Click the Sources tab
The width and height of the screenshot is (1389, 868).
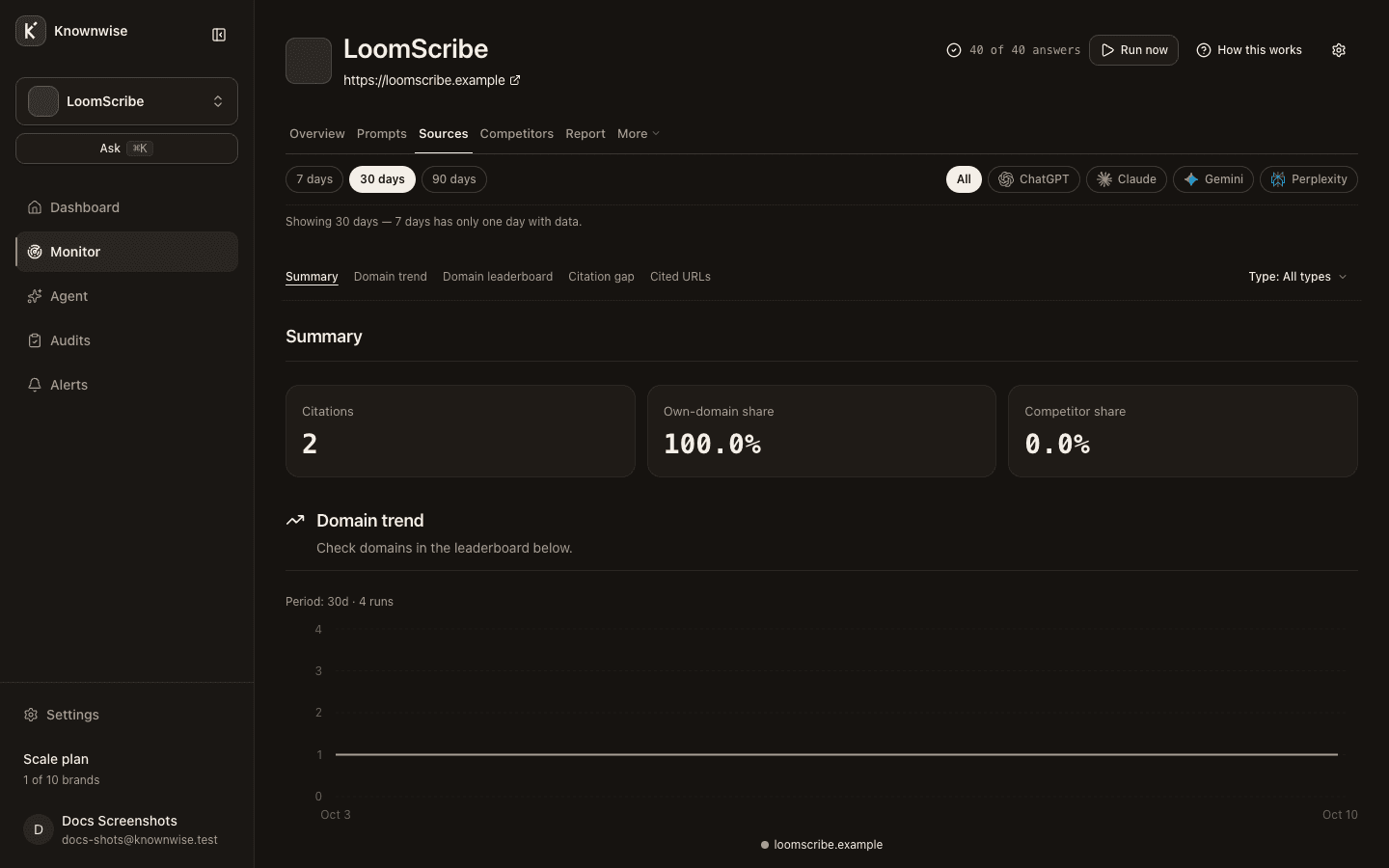[444, 134]
